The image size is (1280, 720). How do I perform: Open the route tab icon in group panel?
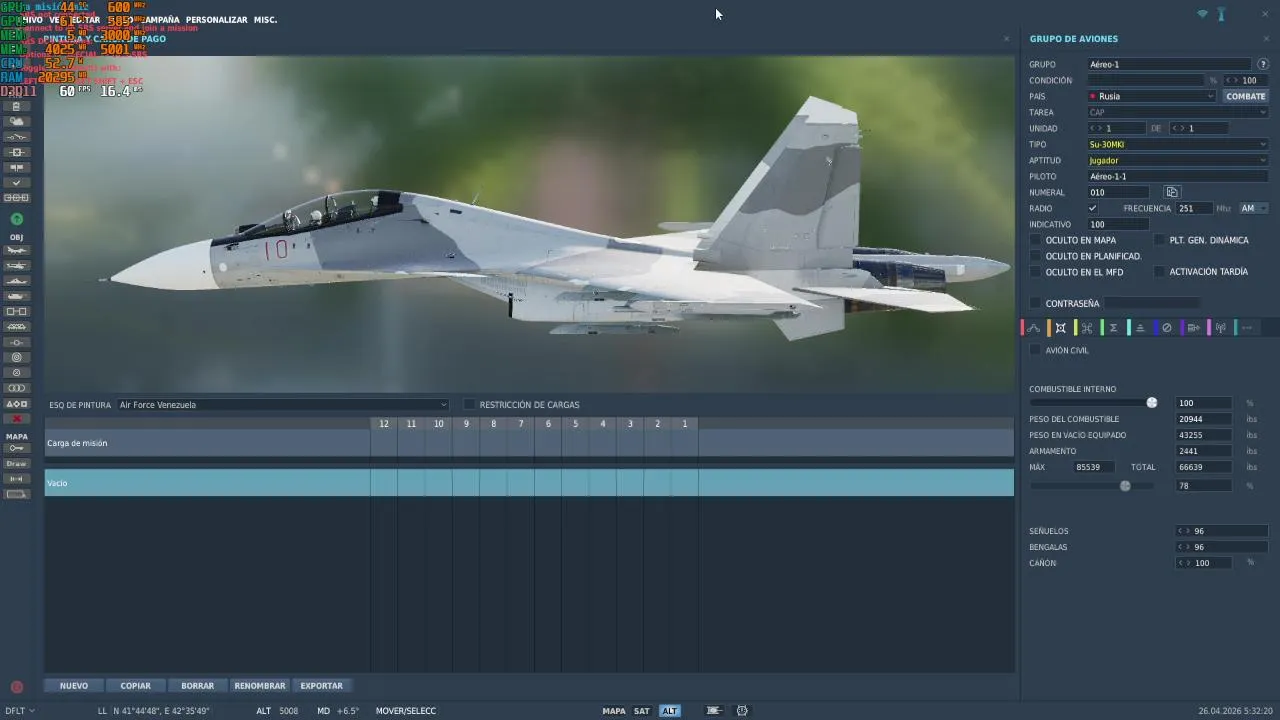coord(1034,328)
